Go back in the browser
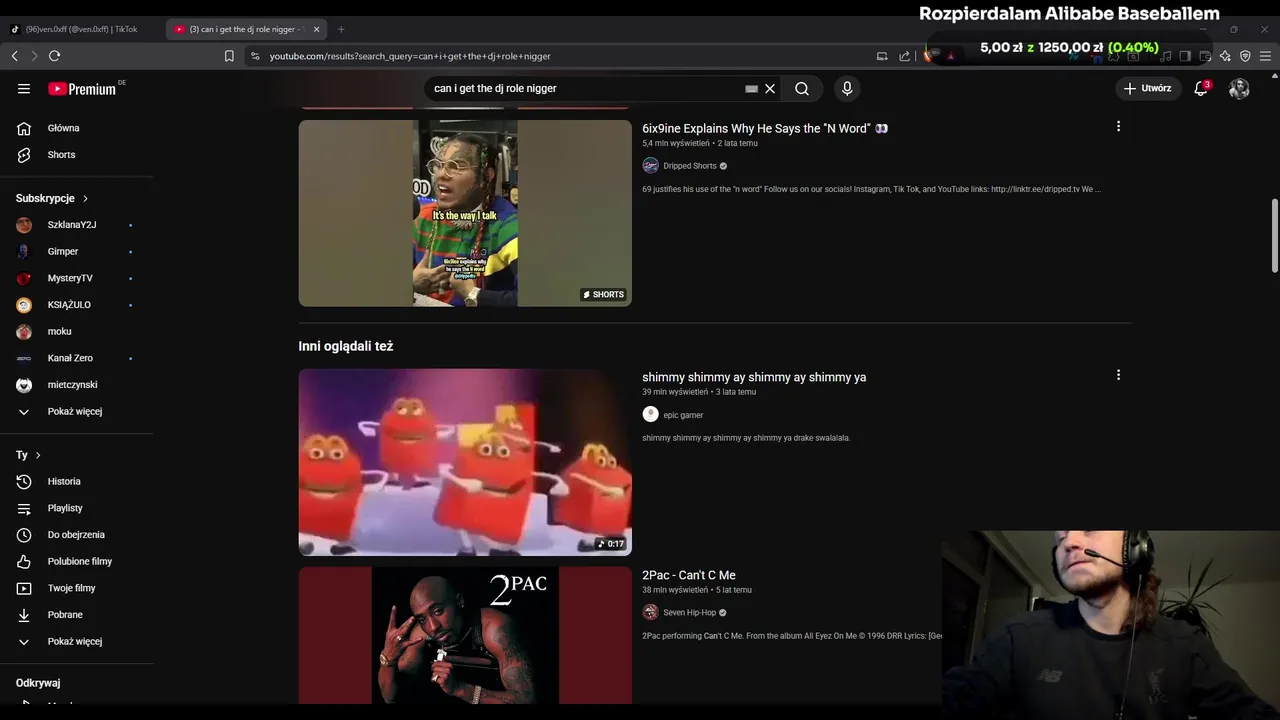 point(14,56)
